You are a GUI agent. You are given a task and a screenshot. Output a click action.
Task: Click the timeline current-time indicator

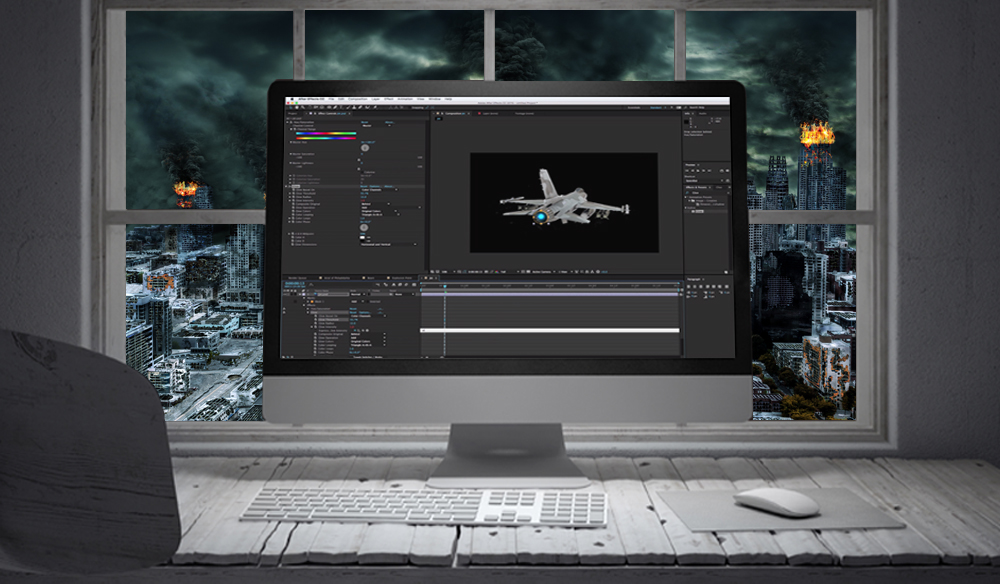pos(445,286)
